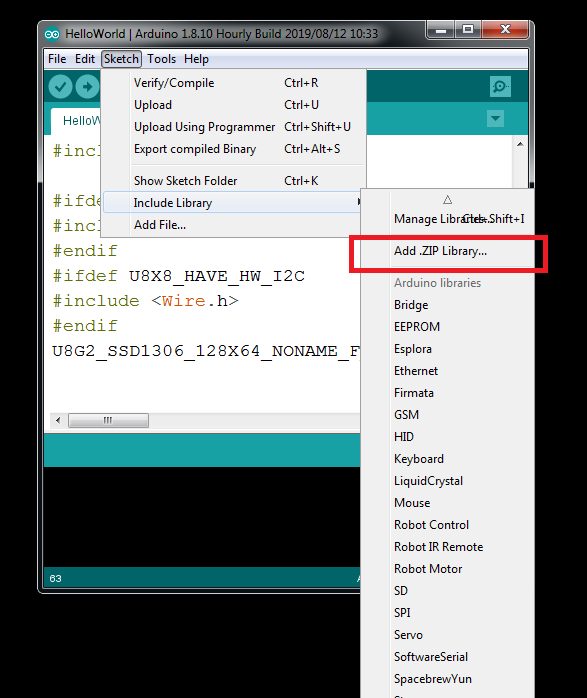This screenshot has width=587, height=698.
Task: Minimize the Arduino window
Action: pos(441,30)
